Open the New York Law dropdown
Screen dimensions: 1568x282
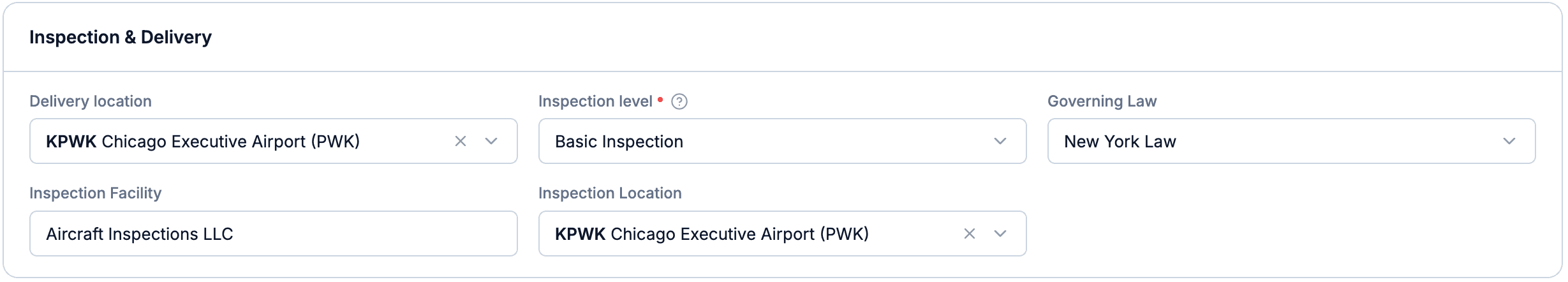tap(1291, 141)
